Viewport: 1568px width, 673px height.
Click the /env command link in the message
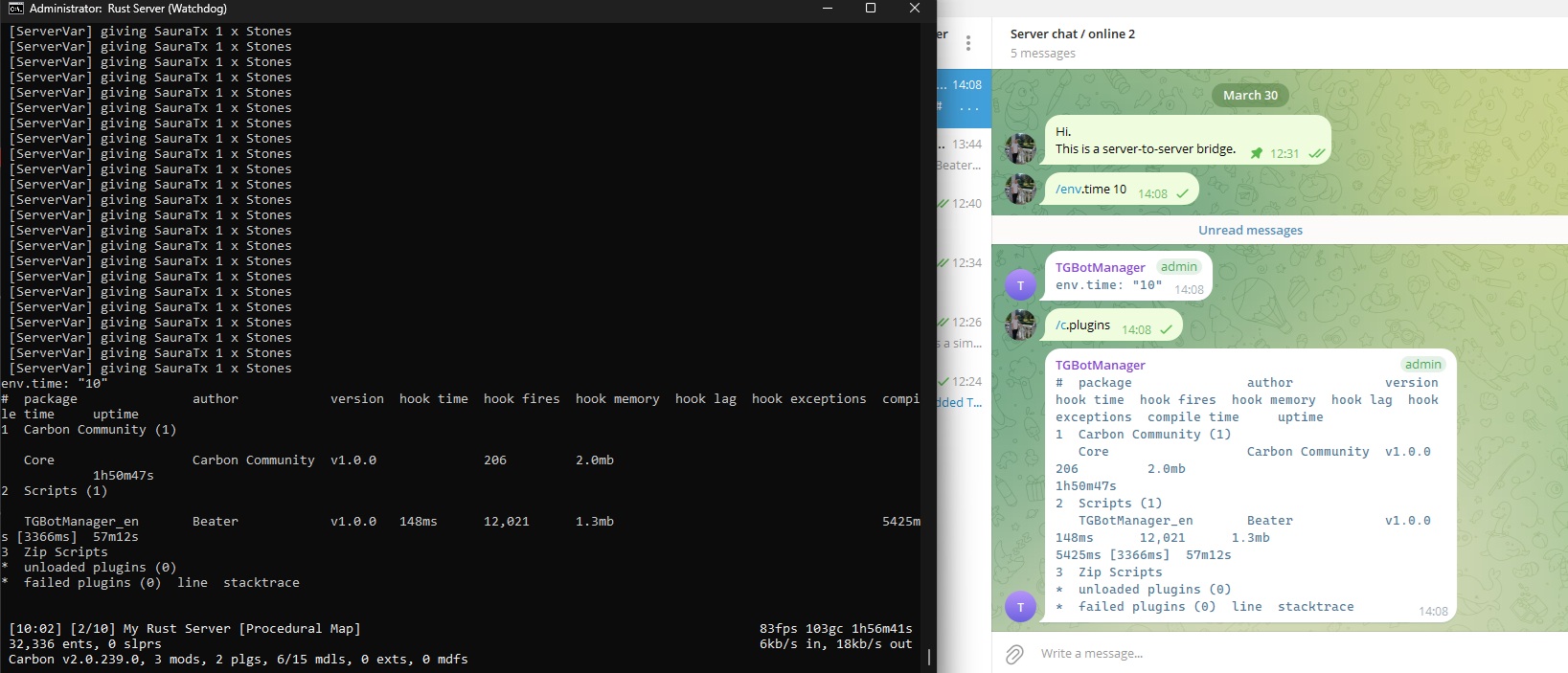click(1068, 190)
